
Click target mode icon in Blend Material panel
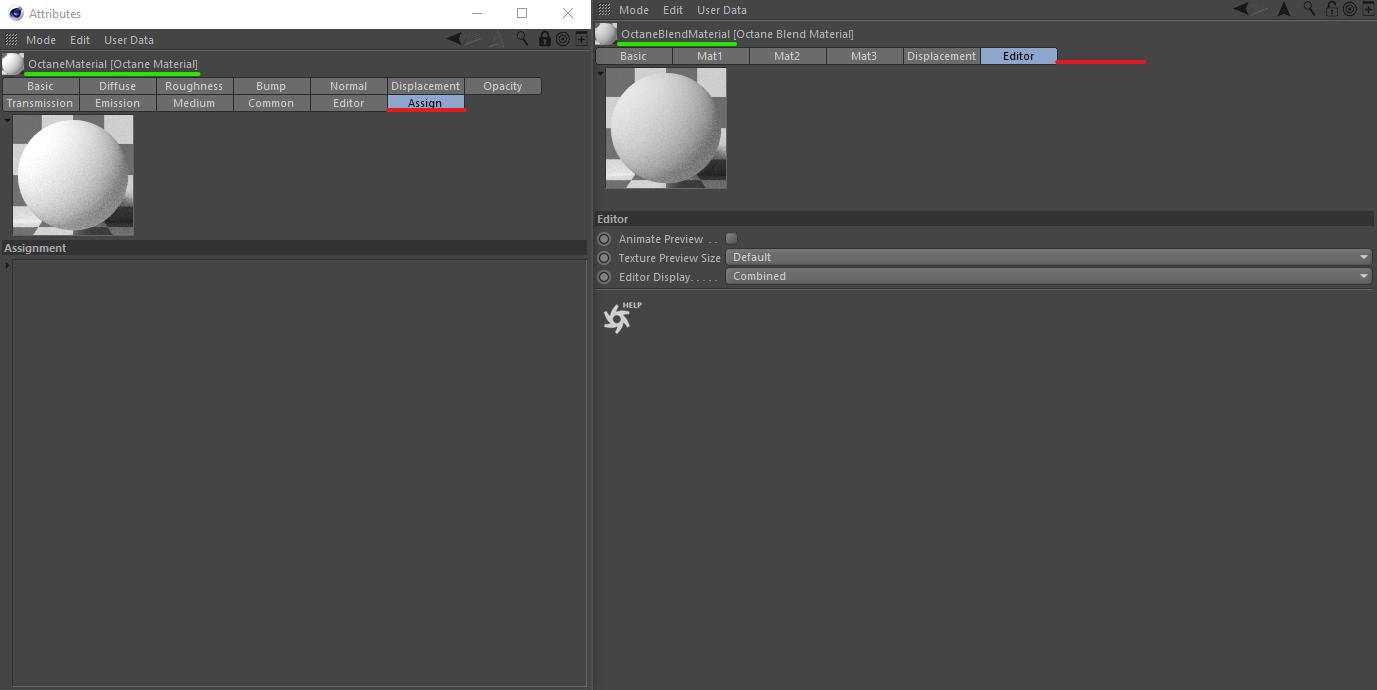1350,9
